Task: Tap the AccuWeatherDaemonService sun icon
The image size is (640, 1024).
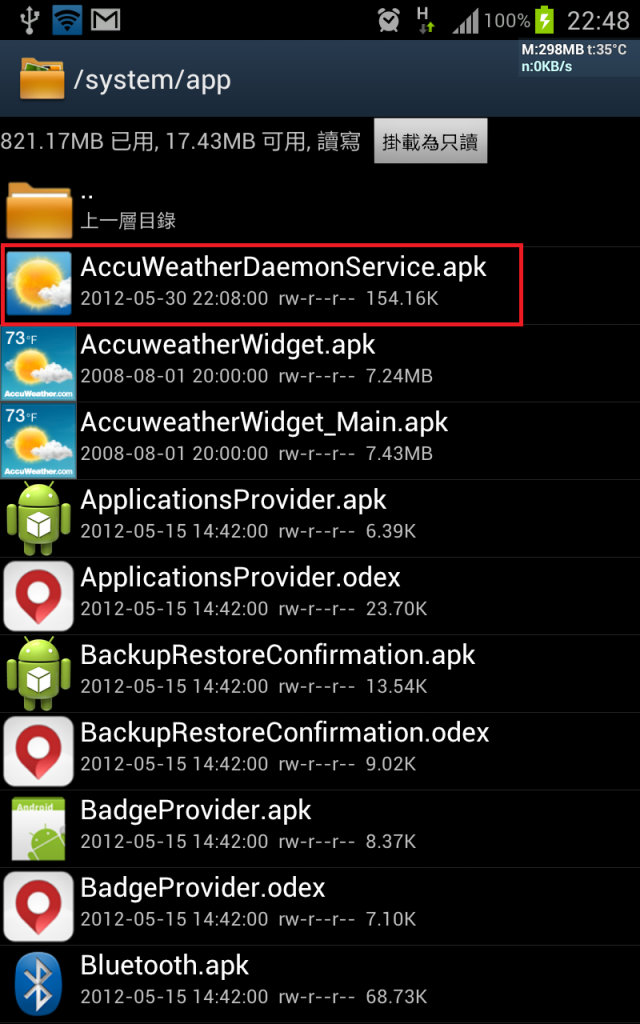Action: (39, 284)
